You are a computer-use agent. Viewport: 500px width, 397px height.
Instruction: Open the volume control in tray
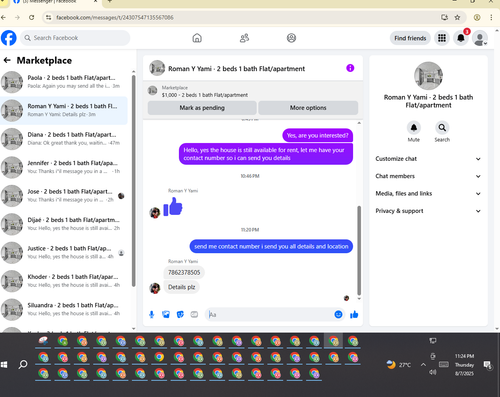point(433,372)
